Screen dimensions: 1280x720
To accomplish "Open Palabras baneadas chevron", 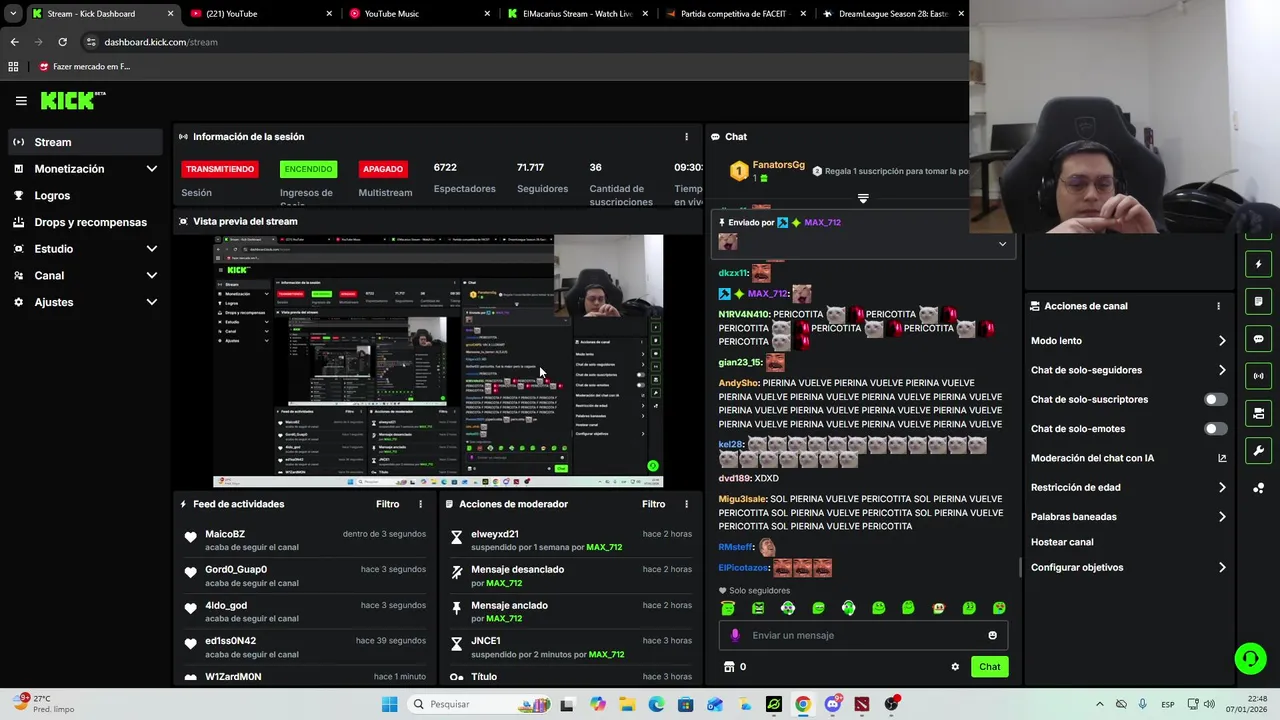I will tap(1222, 517).
